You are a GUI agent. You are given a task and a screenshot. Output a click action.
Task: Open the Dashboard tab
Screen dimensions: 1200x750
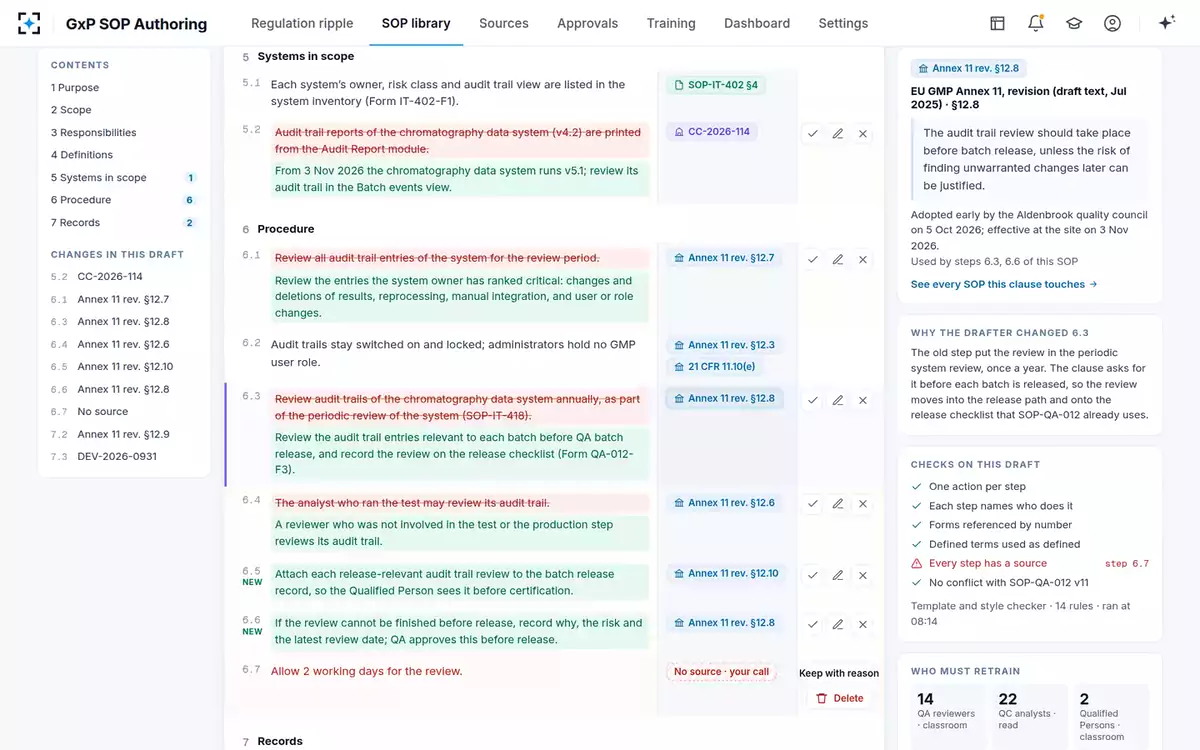(757, 23)
